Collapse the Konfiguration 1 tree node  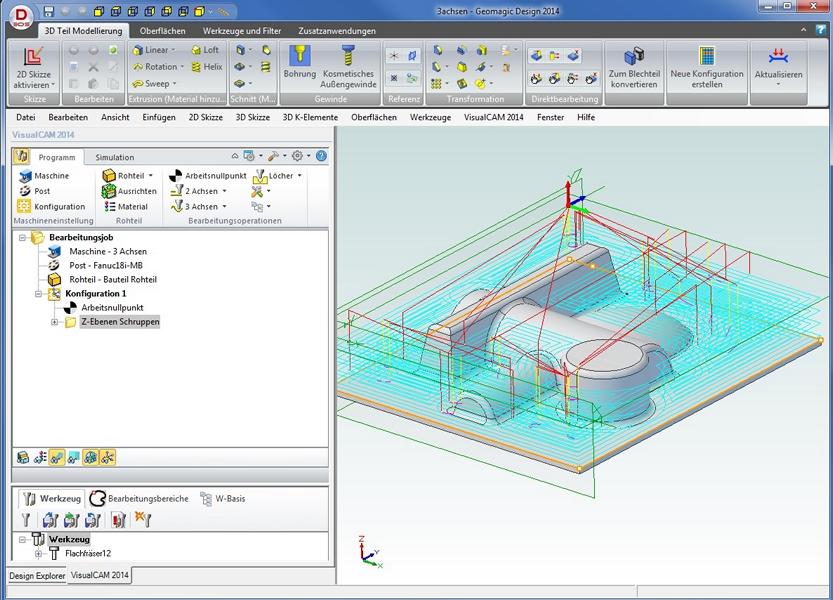(x=38, y=293)
